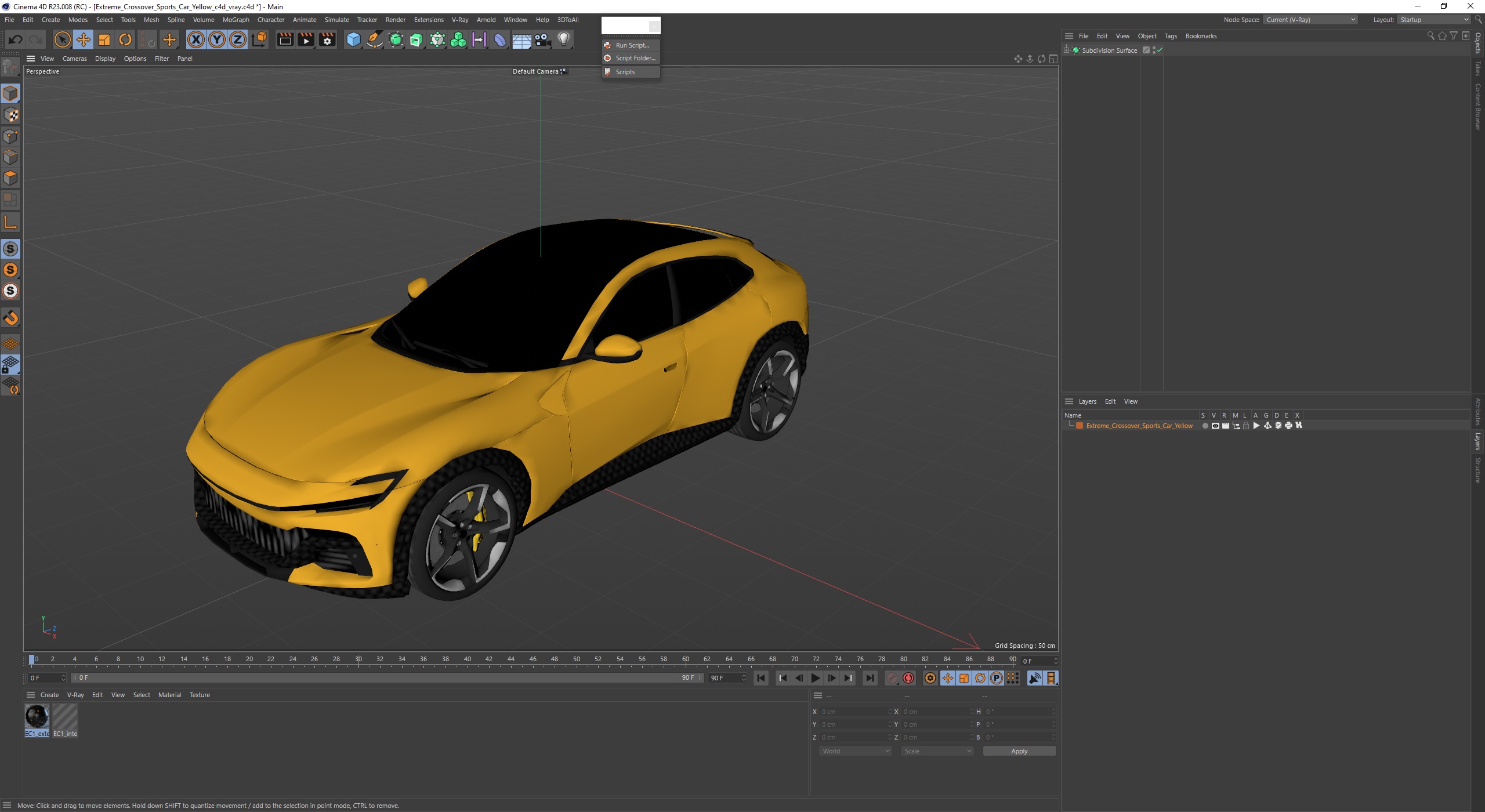1485x812 pixels.
Task: Switch to Texture mode in left palette
Action: [x=10, y=115]
